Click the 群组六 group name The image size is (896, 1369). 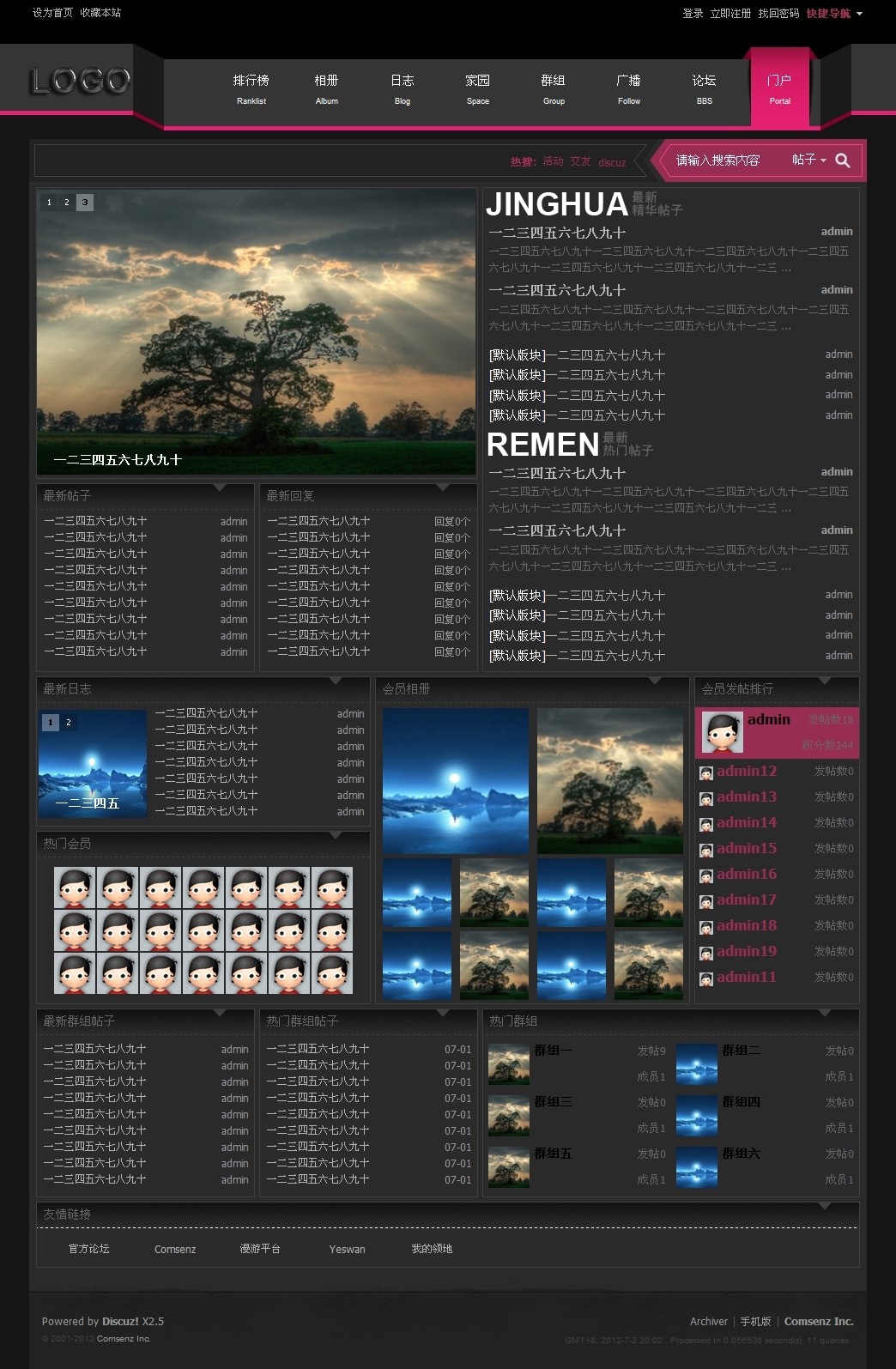coord(741,1154)
